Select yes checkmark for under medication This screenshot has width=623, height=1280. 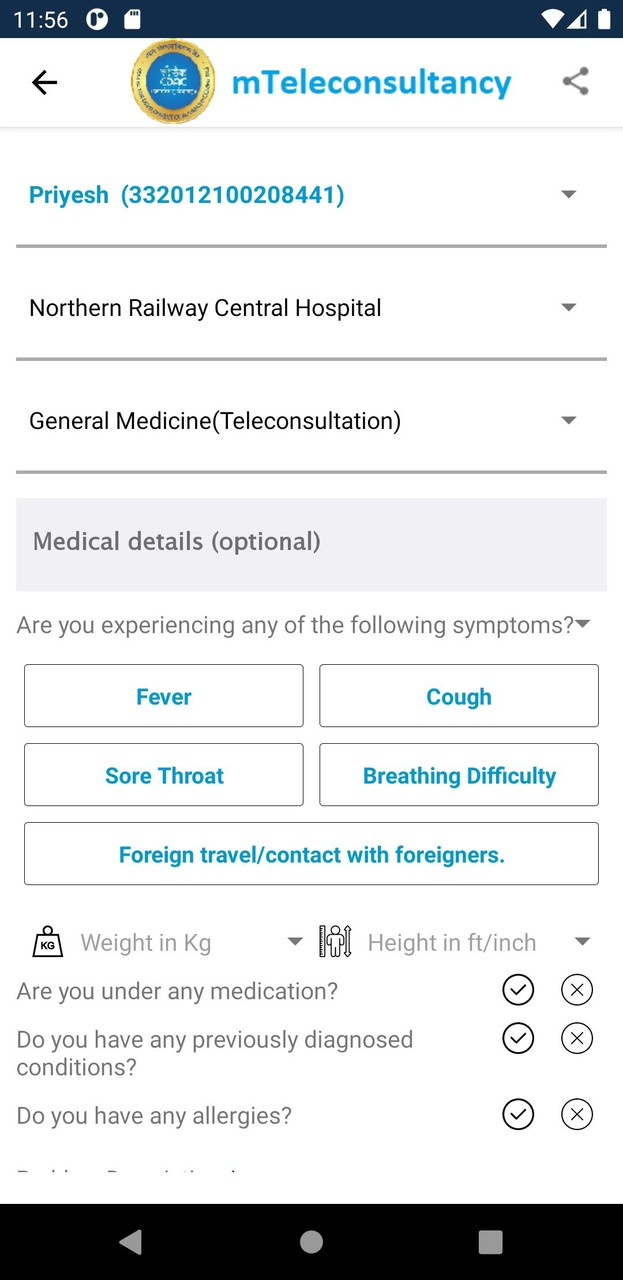(518, 990)
